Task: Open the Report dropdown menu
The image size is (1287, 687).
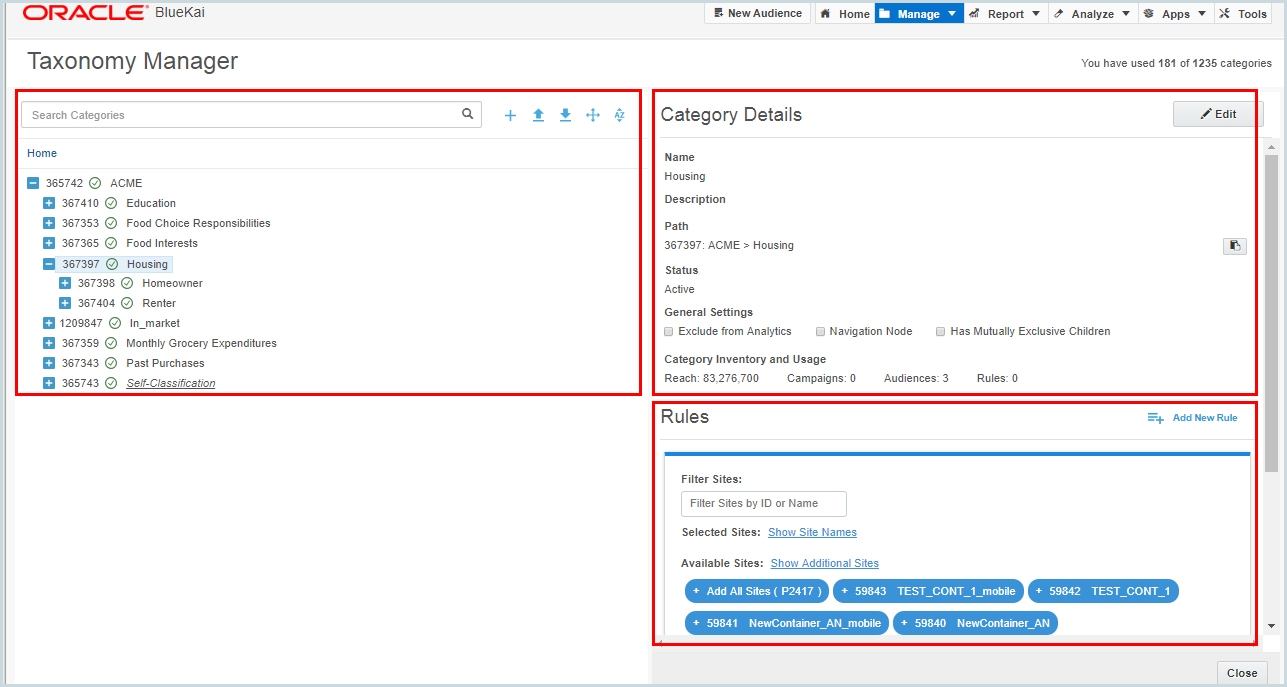Action: (1005, 13)
